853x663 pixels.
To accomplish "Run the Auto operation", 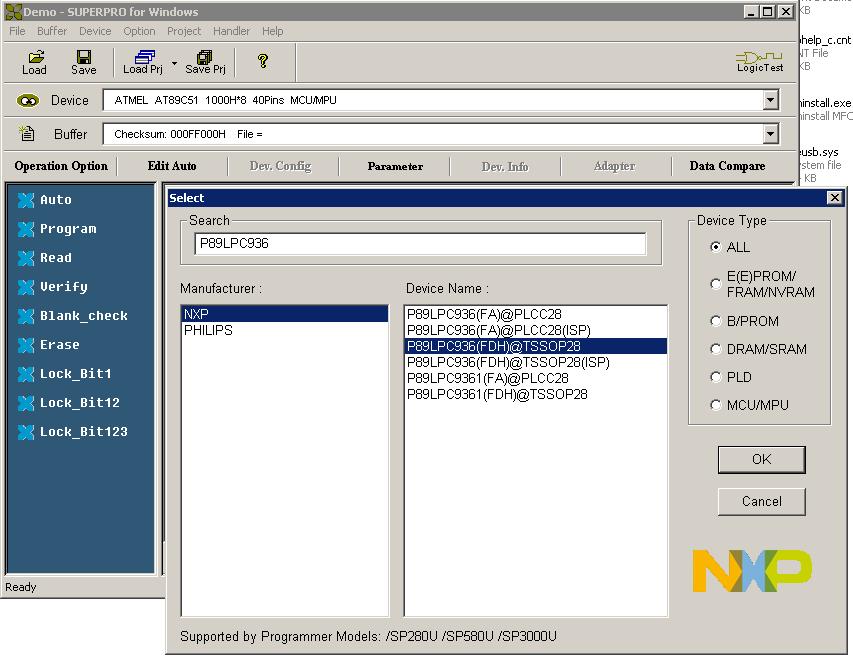I will (x=45, y=200).
